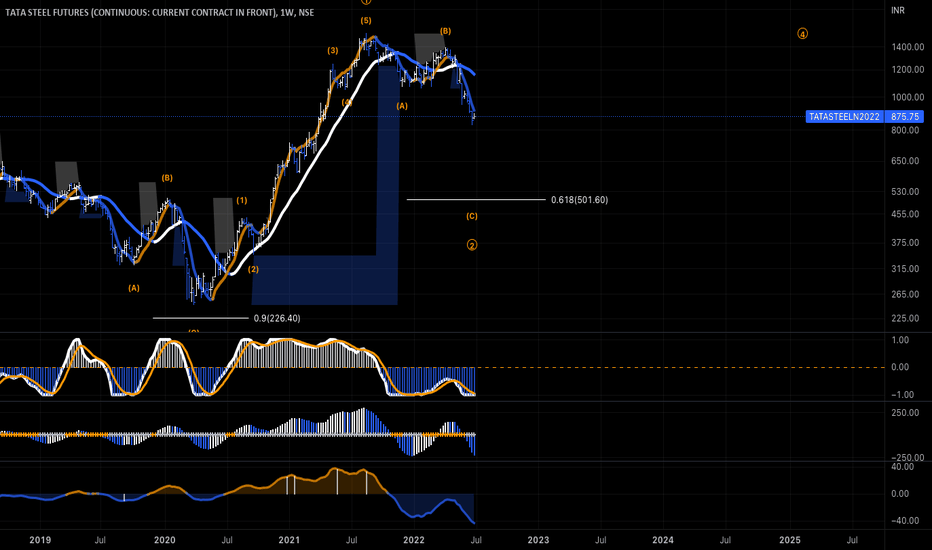This screenshot has height=550, width=932.
Task: Click the orange dashed zero line
Action: (x=681, y=367)
